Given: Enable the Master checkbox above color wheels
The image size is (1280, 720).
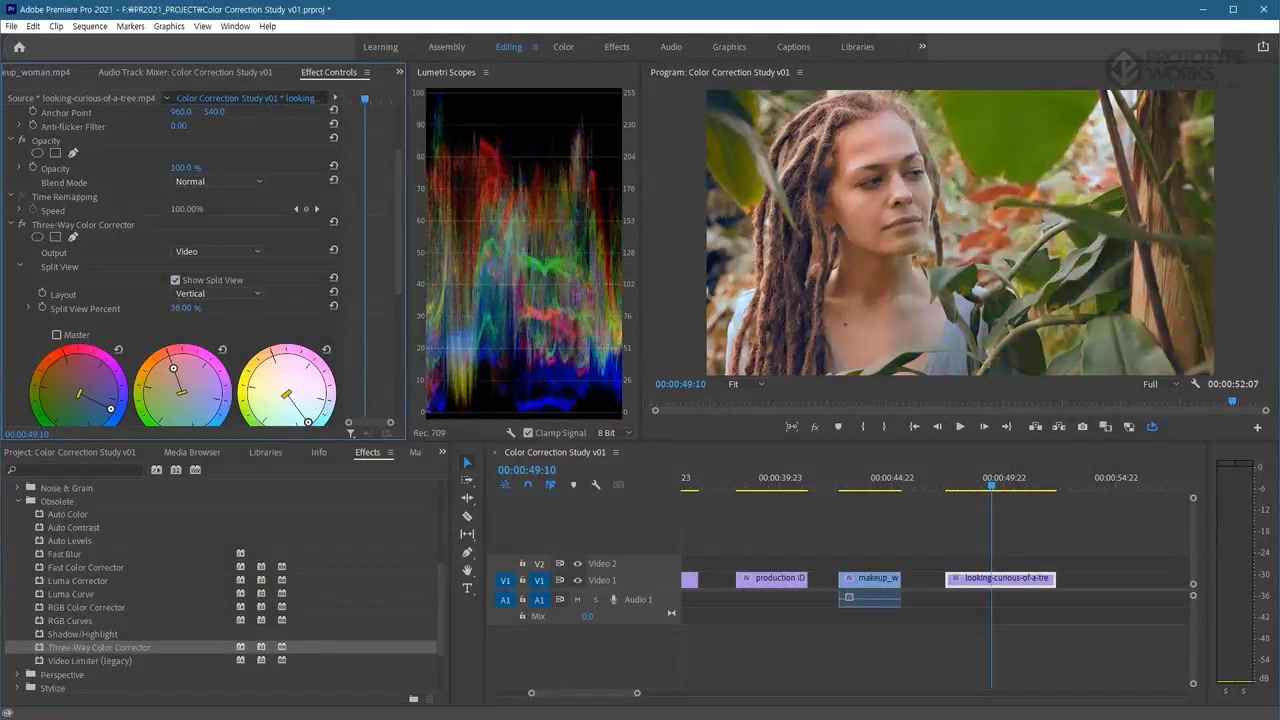Looking at the screenshot, I should (x=57, y=335).
